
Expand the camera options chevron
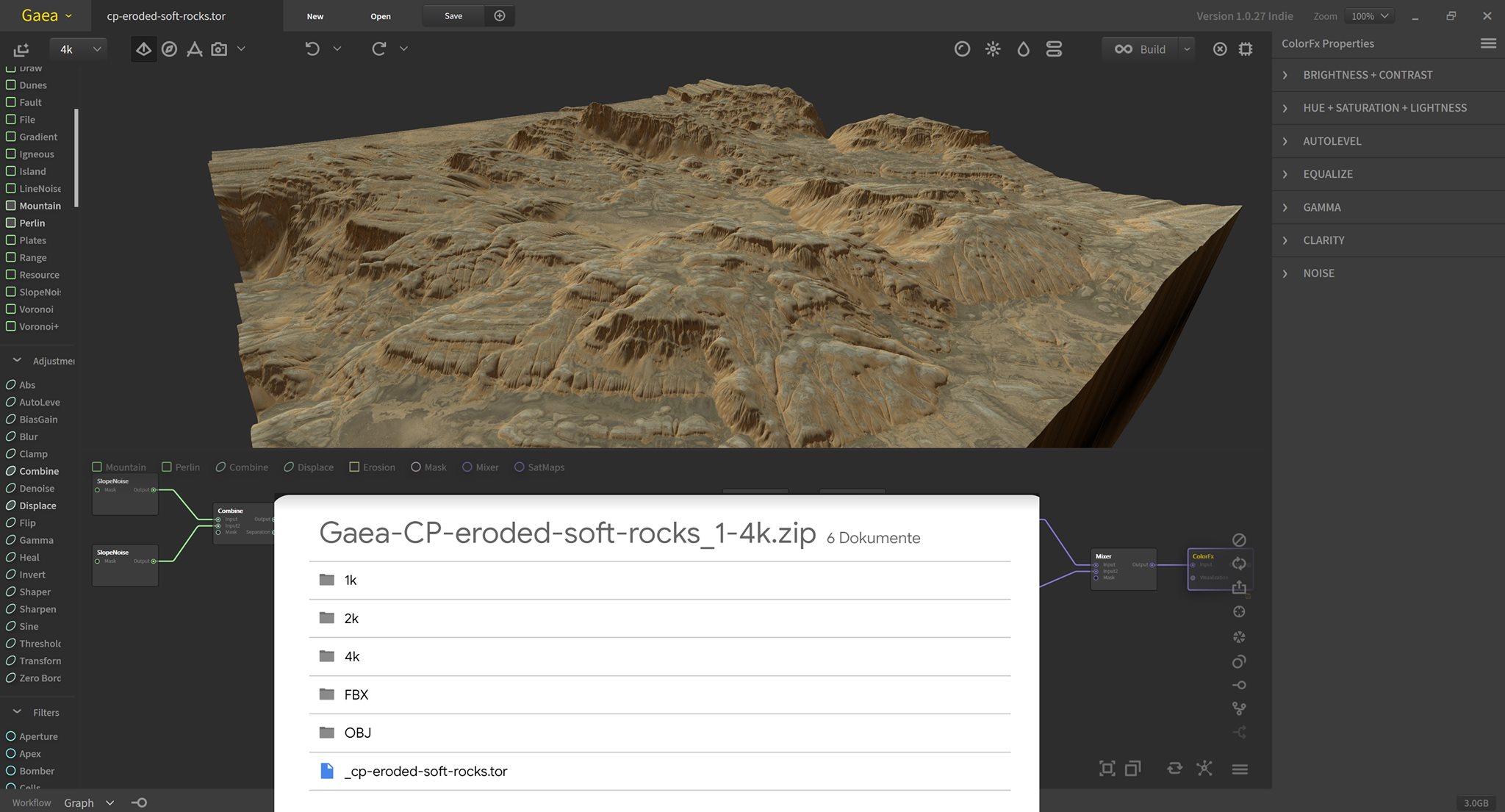(x=241, y=49)
